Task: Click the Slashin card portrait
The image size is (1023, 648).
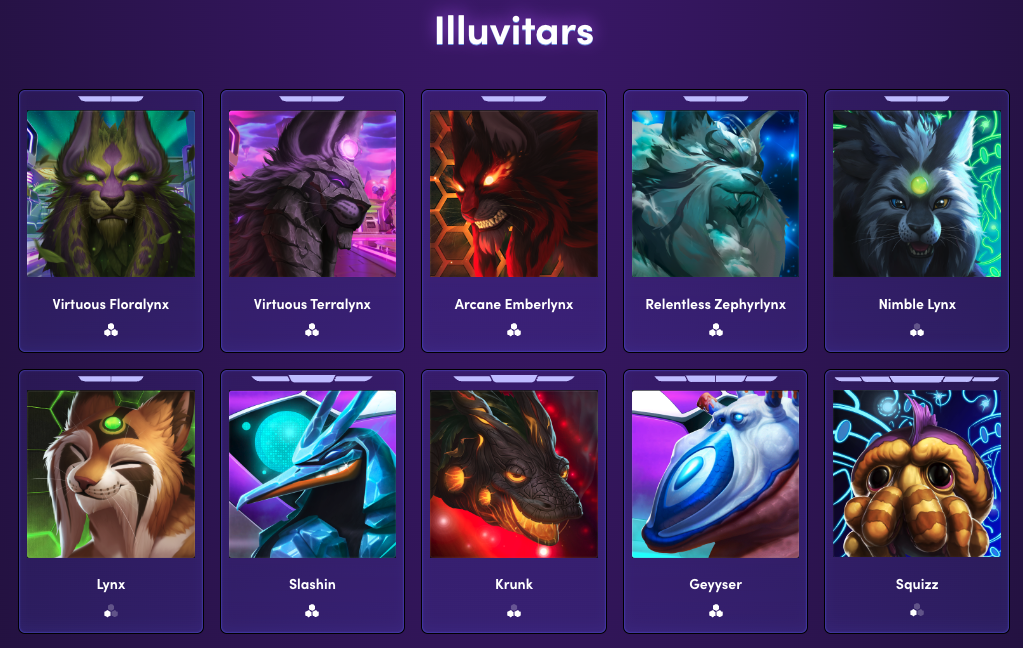Action: click(x=313, y=474)
